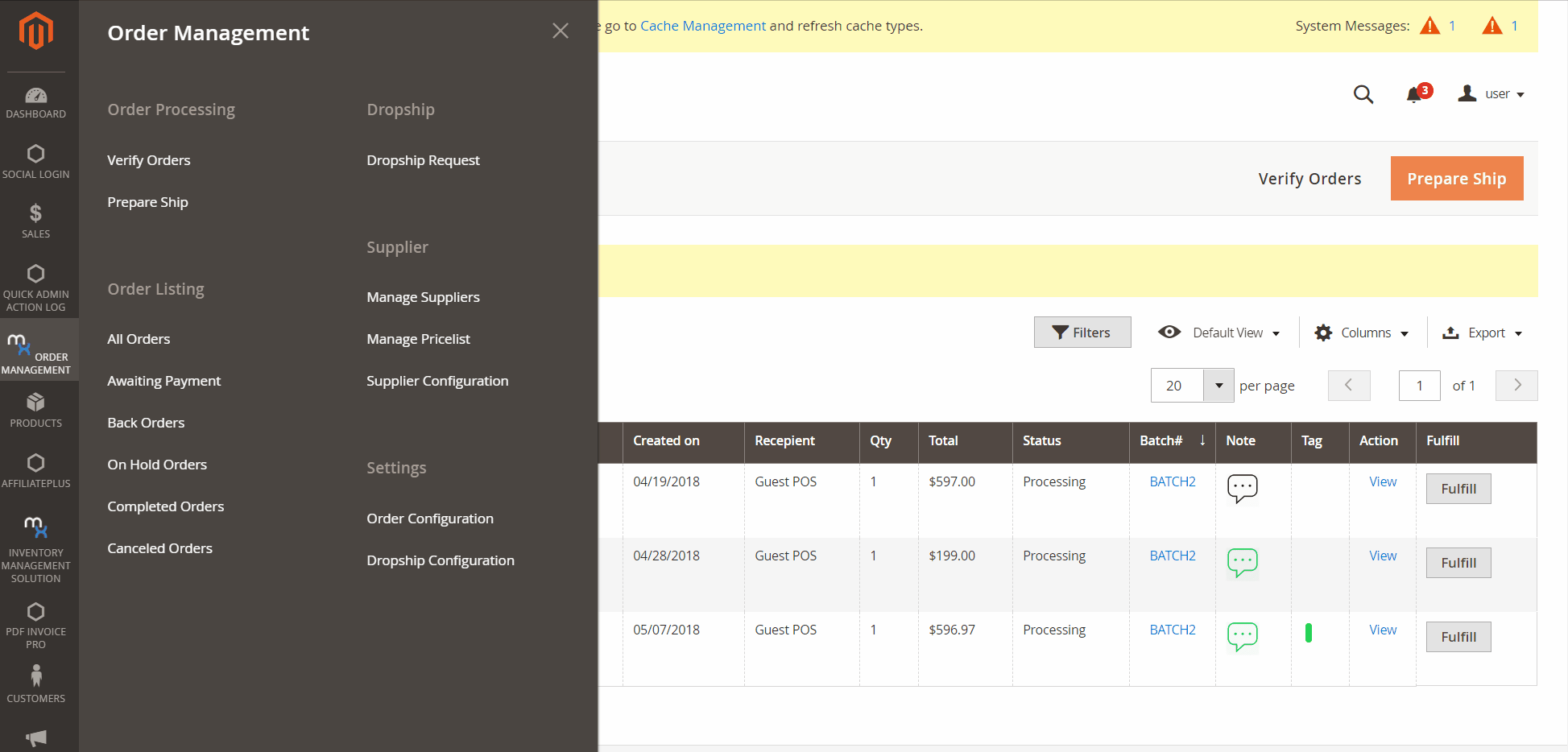
Task: Open the Cache Management link
Action: click(702, 26)
